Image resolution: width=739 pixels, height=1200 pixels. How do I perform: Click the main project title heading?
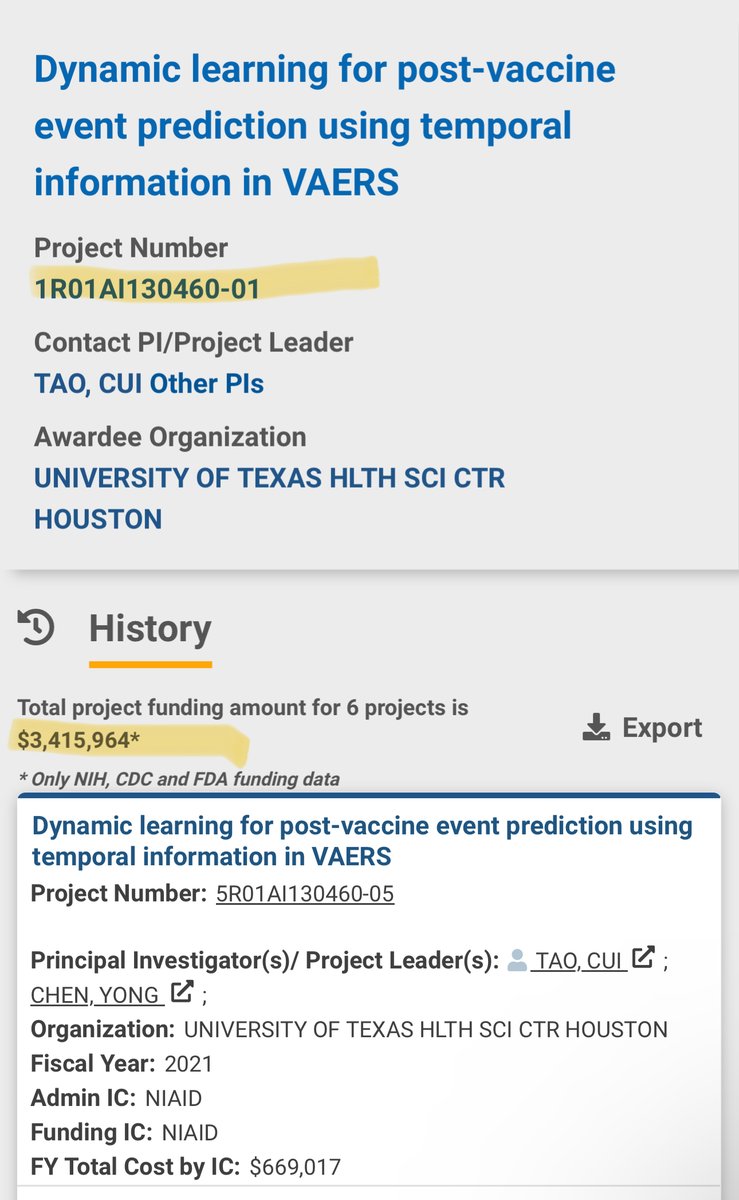[324, 126]
